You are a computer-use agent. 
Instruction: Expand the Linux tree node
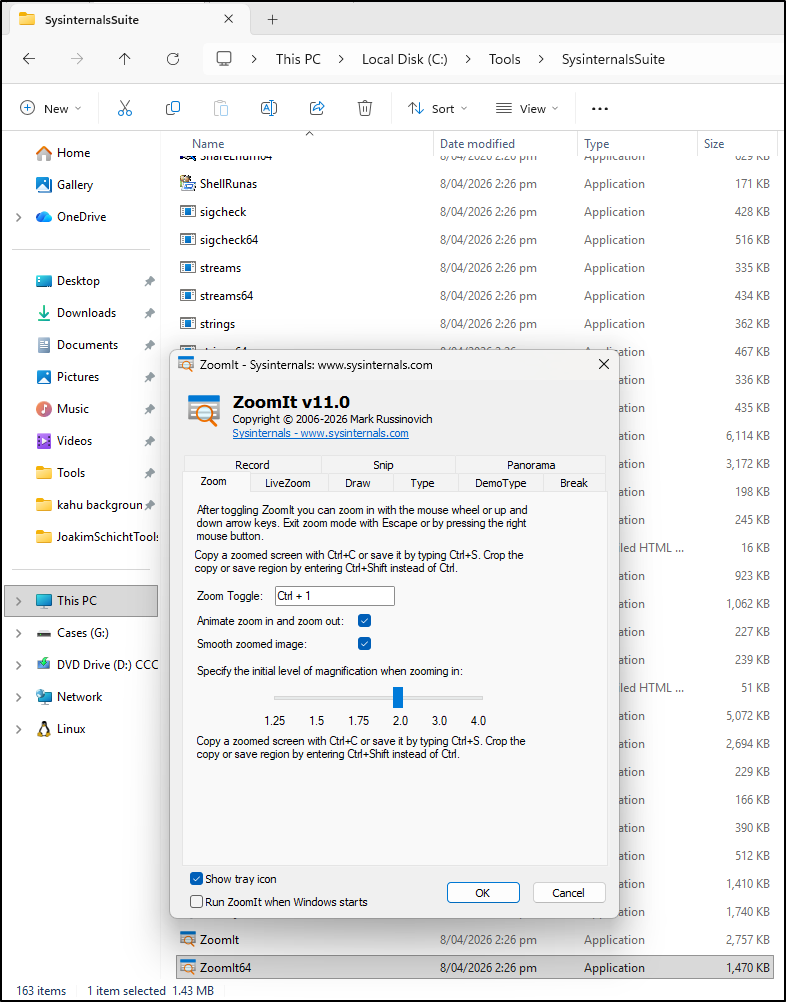click(19, 728)
